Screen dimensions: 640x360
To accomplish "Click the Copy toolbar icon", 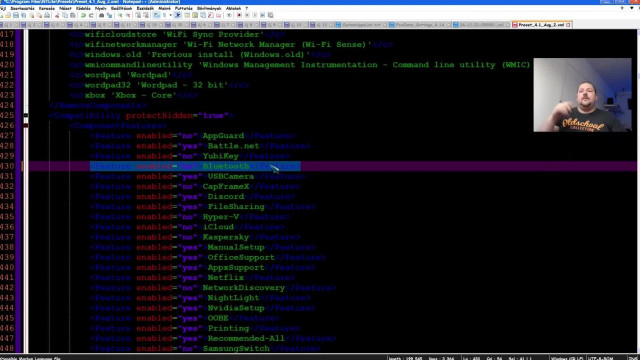I will click(x=65, y=15).
